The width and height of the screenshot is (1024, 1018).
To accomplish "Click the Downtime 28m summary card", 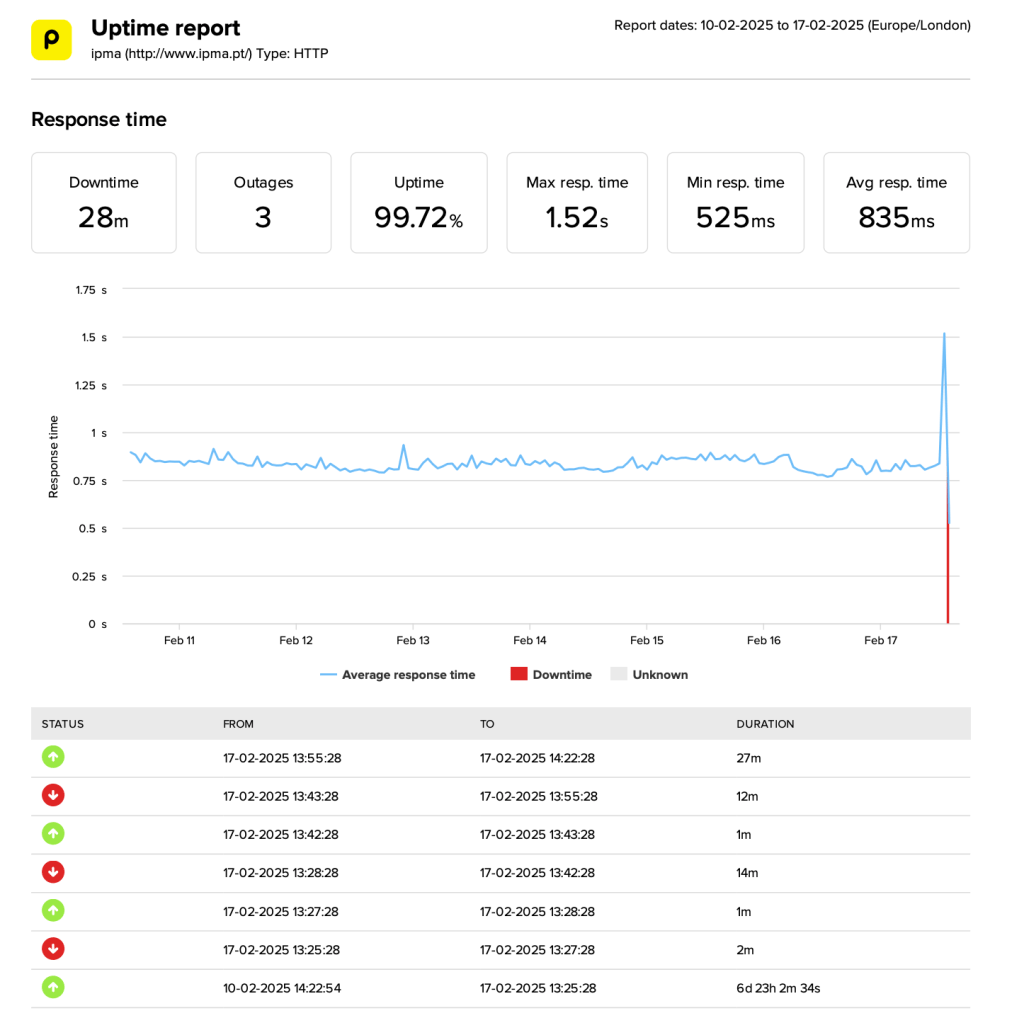I will click(x=104, y=203).
